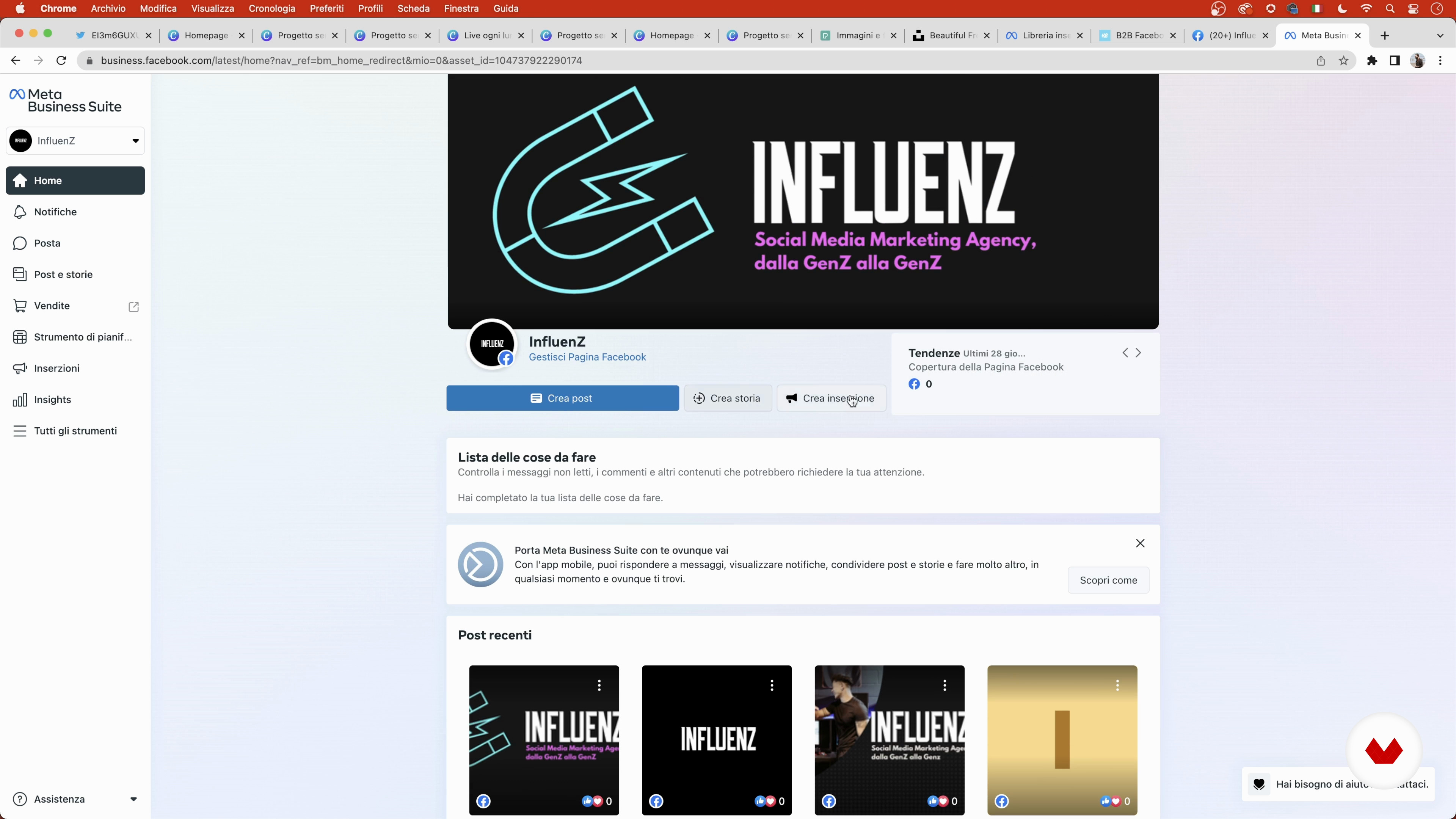
Task: Open the Gestisci Pagina Facebook link
Action: coord(587,357)
